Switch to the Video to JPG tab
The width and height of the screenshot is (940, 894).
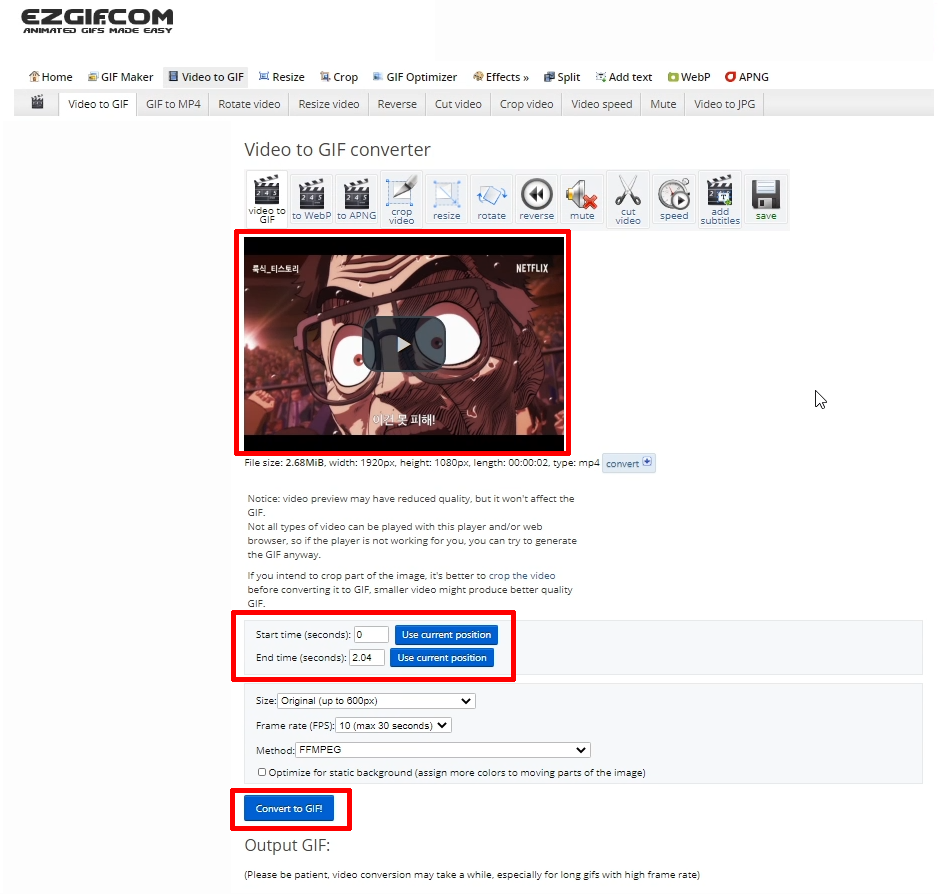(x=724, y=104)
